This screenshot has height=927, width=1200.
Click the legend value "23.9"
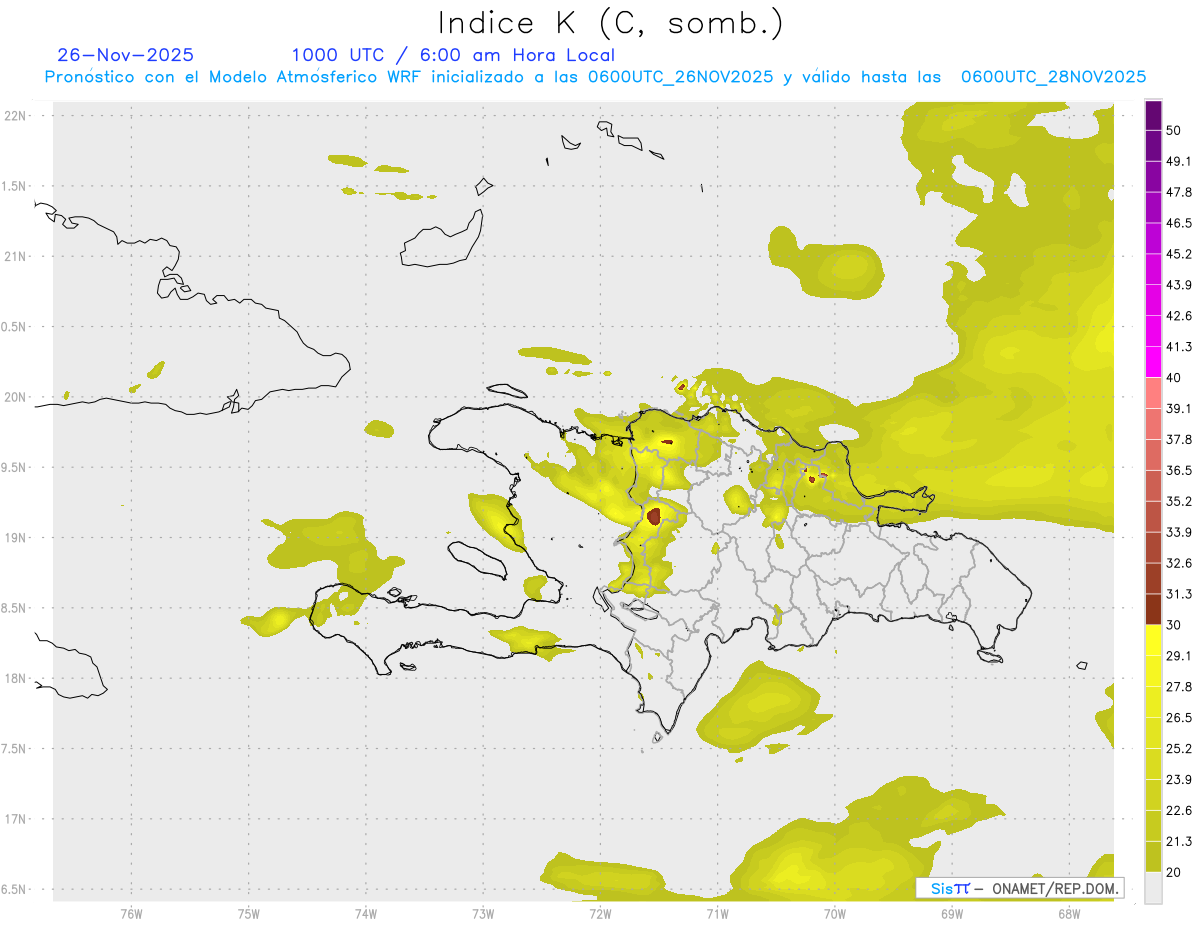tap(1178, 779)
